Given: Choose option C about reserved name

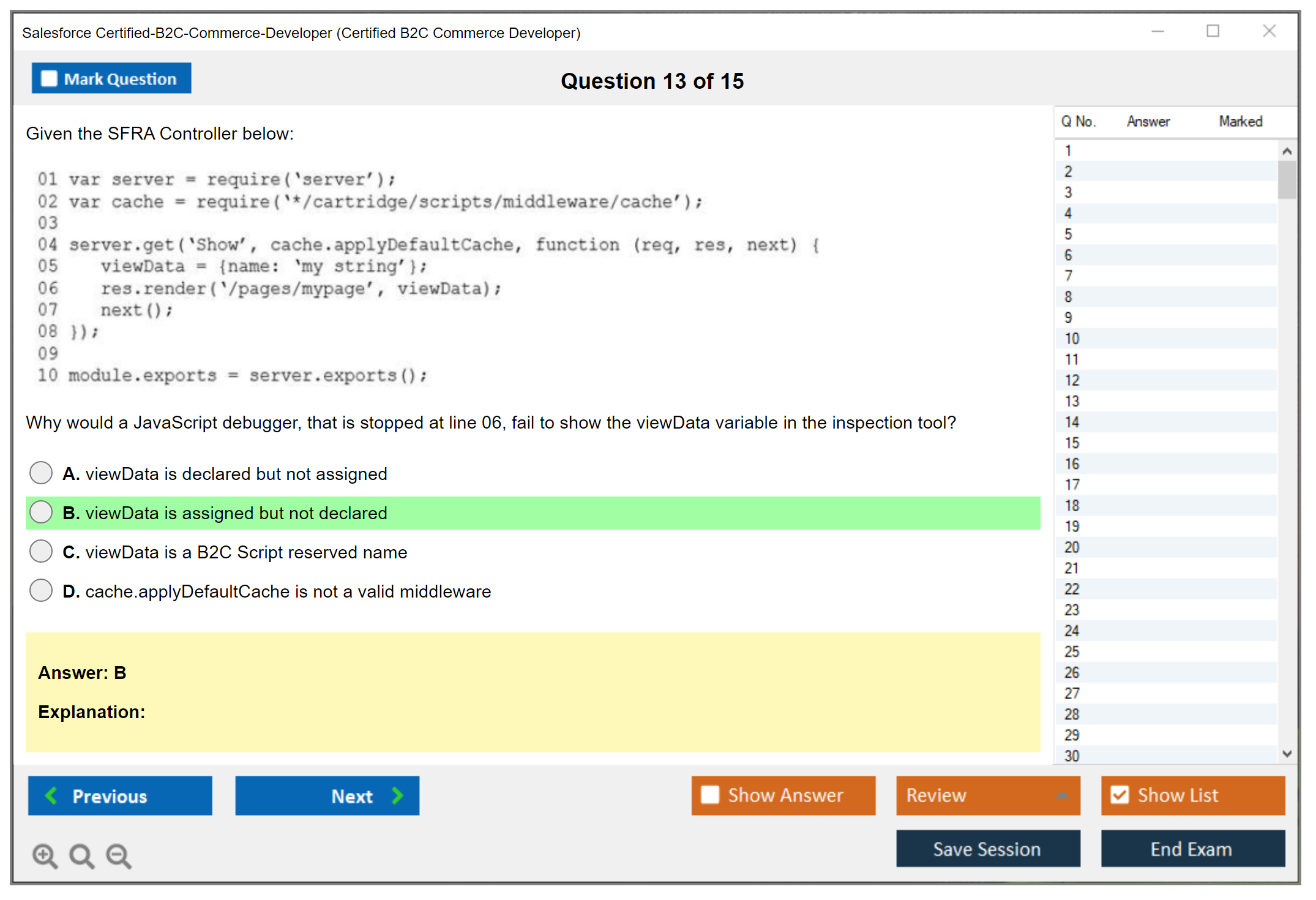Looking at the screenshot, I should (x=41, y=551).
